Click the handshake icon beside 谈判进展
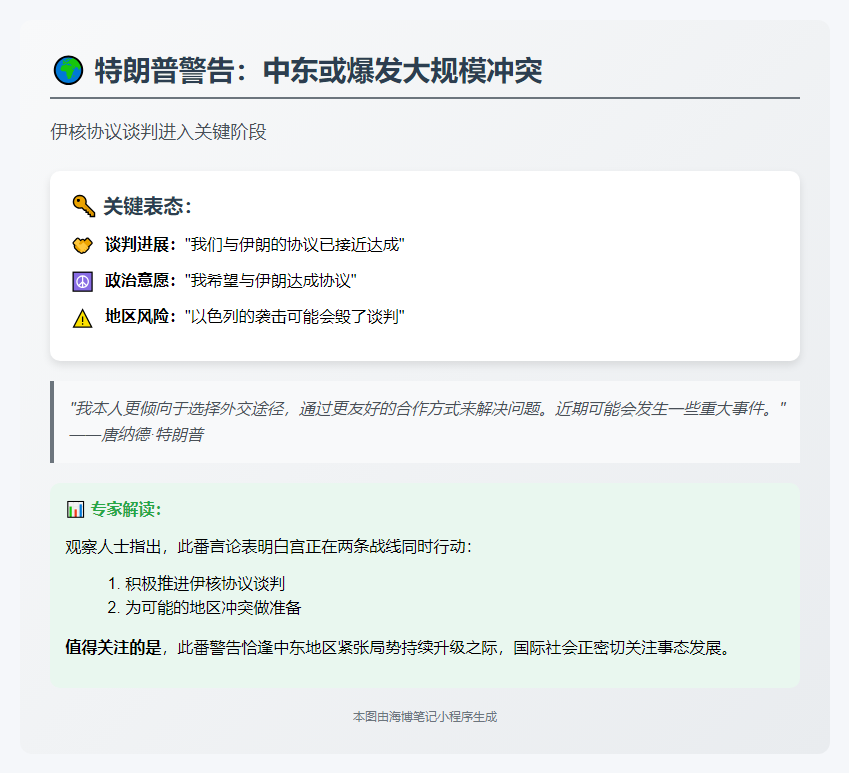 click(83, 245)
